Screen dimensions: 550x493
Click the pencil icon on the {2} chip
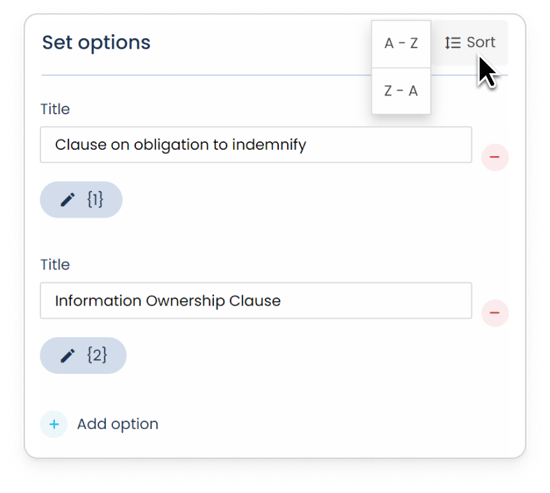coord(68,355)
